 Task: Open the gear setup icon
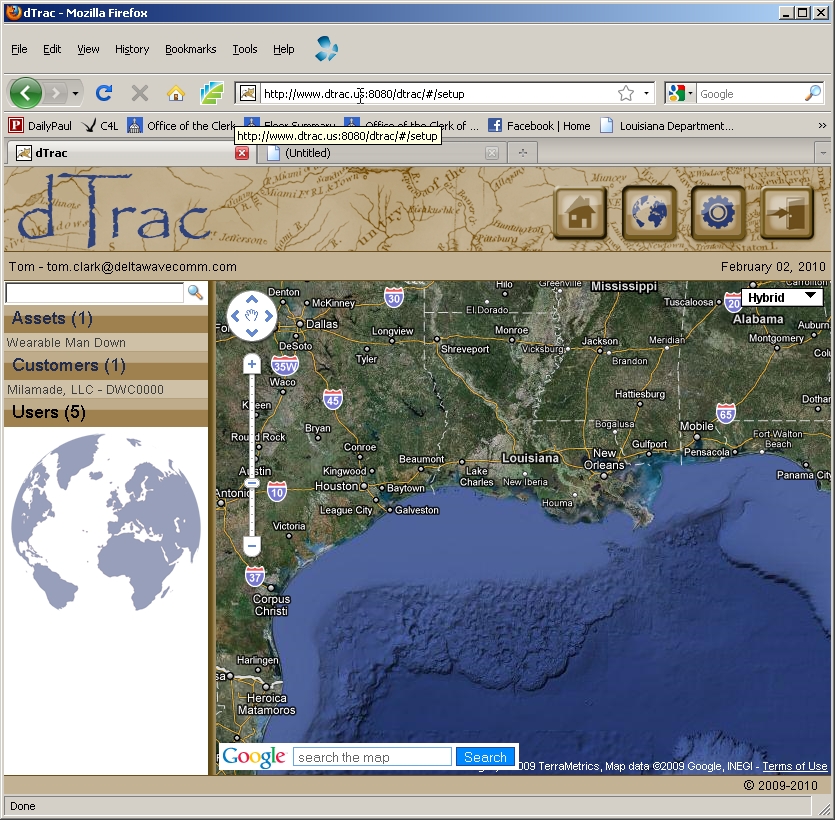tap(717, 213)
